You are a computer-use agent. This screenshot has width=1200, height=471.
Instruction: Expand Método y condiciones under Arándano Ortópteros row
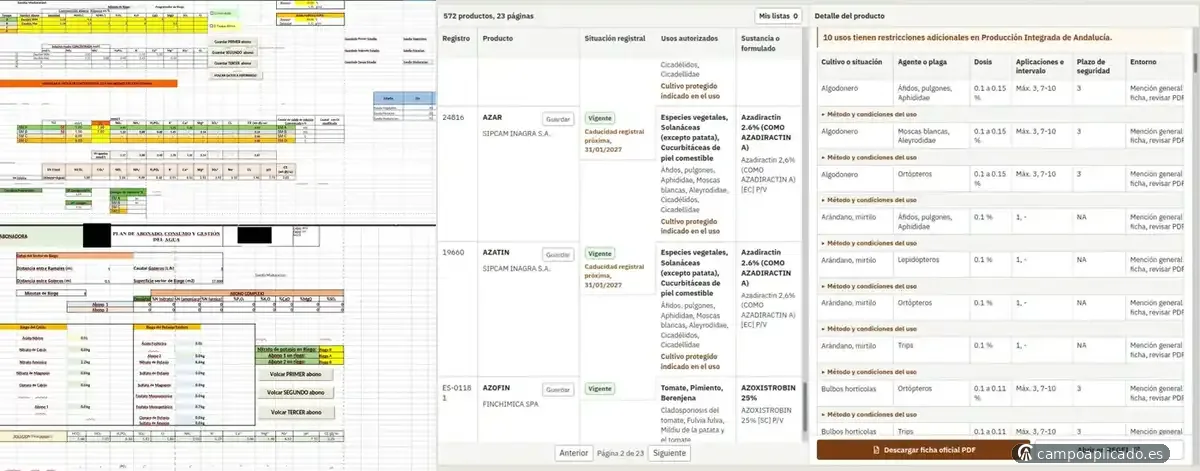click(868, 329)
